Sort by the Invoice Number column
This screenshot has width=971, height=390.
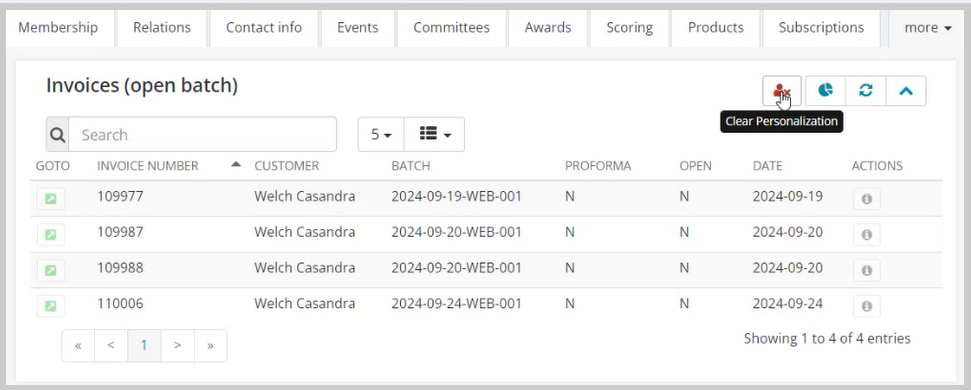147,166
